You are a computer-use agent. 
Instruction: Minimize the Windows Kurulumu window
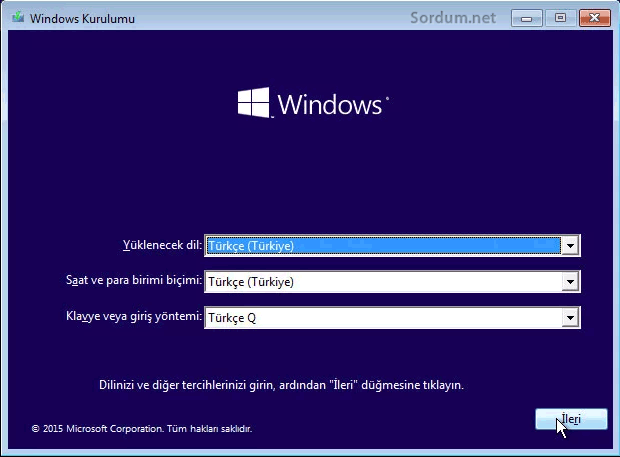pyautogui.click(x=526, y=18)
